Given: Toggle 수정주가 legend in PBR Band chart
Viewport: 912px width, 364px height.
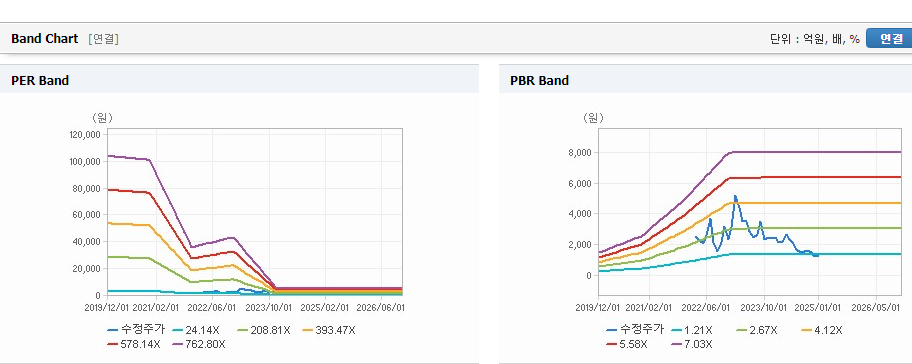Looking at the screenshot, I should tap(635, 330).
